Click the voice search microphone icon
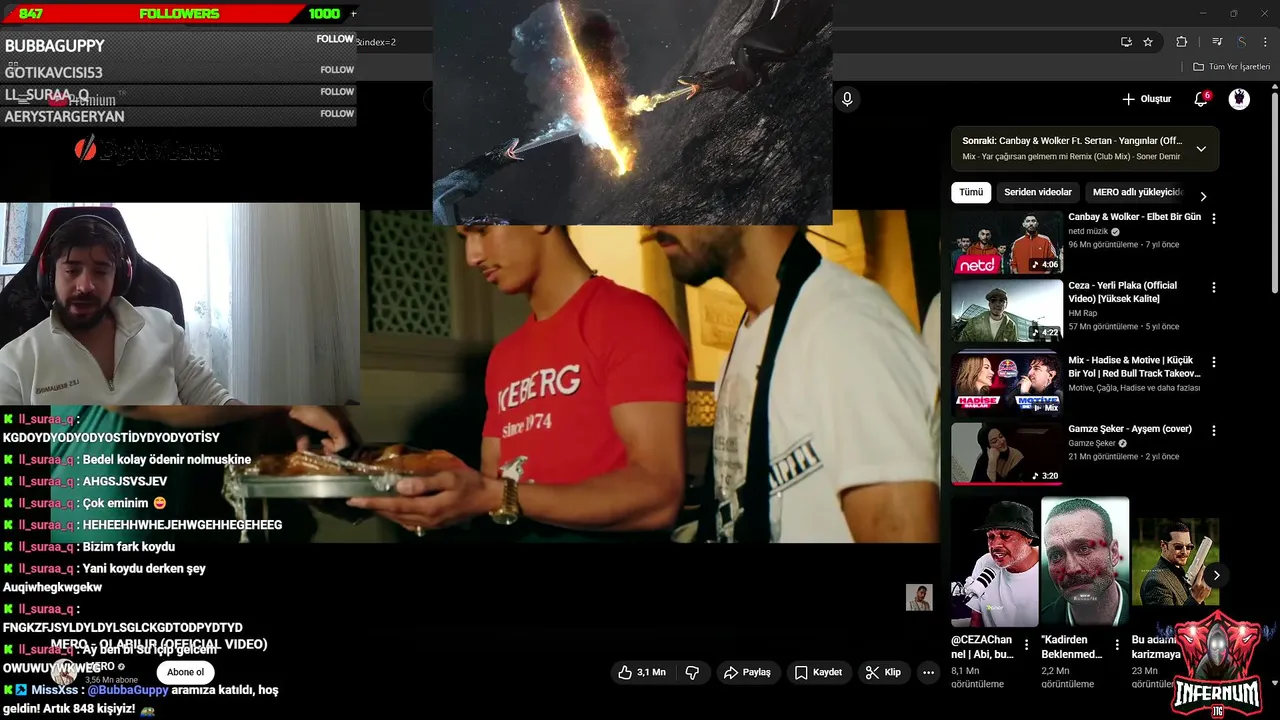The height and width of the screenshot is (720, 1280). click(x=847, y=99)
